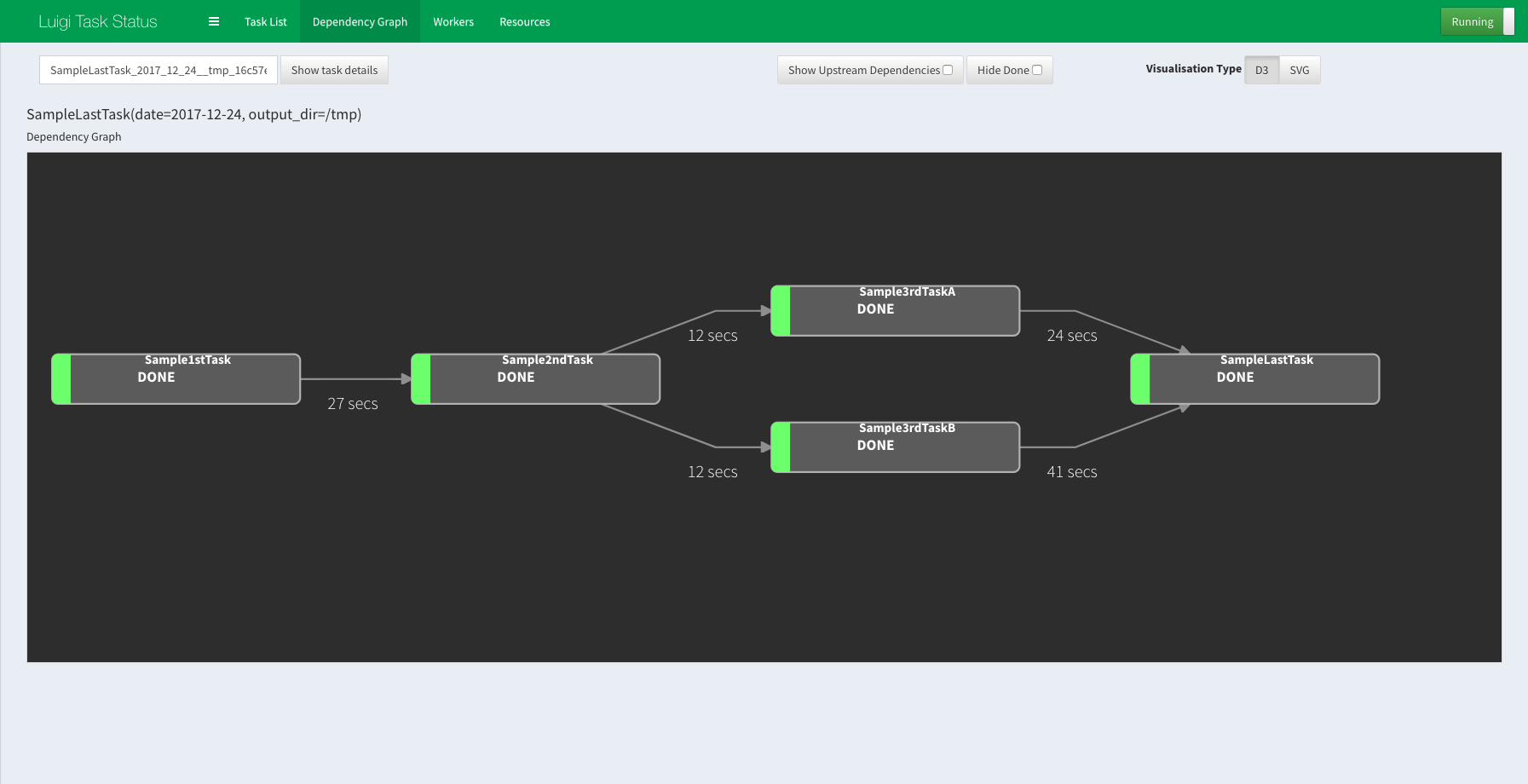The height and width of the screenshot is (784, 1528).
Task: Select the Sample2ndTask node
Action: (x=535, y=378)
